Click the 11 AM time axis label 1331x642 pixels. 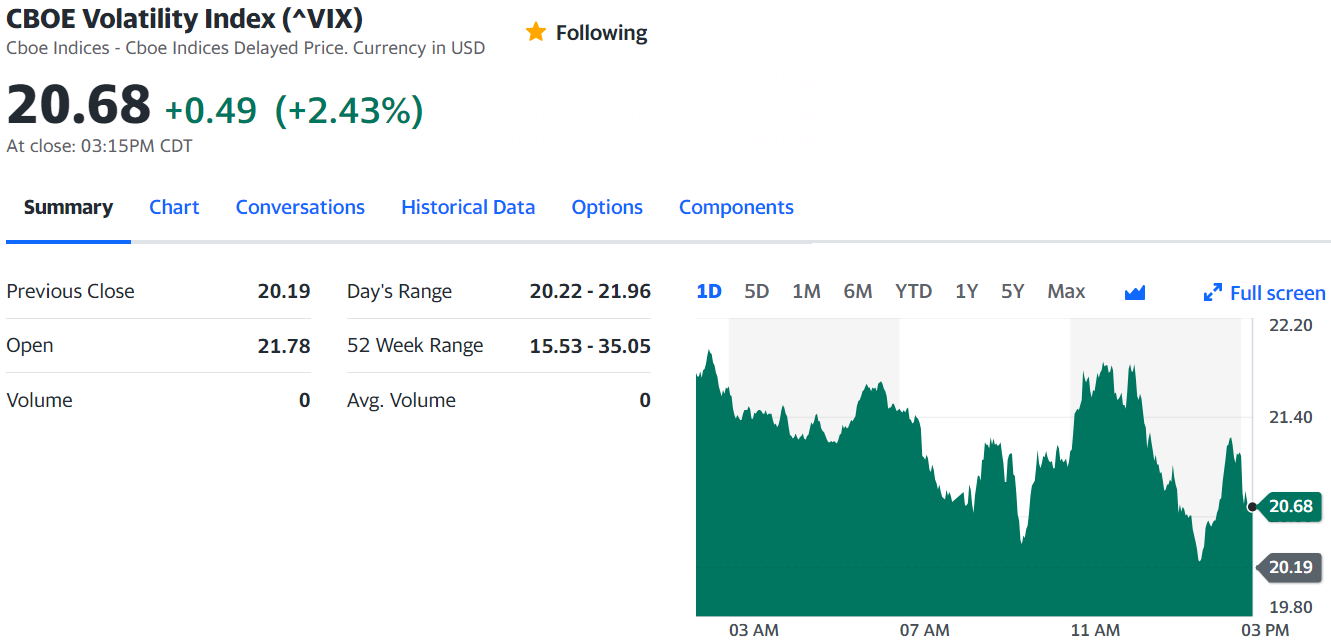click(x=1095, y=630)
